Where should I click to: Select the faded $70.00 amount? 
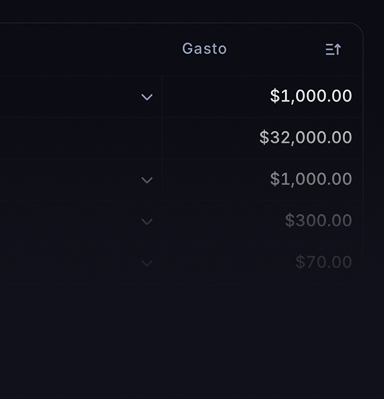point(324,262)
